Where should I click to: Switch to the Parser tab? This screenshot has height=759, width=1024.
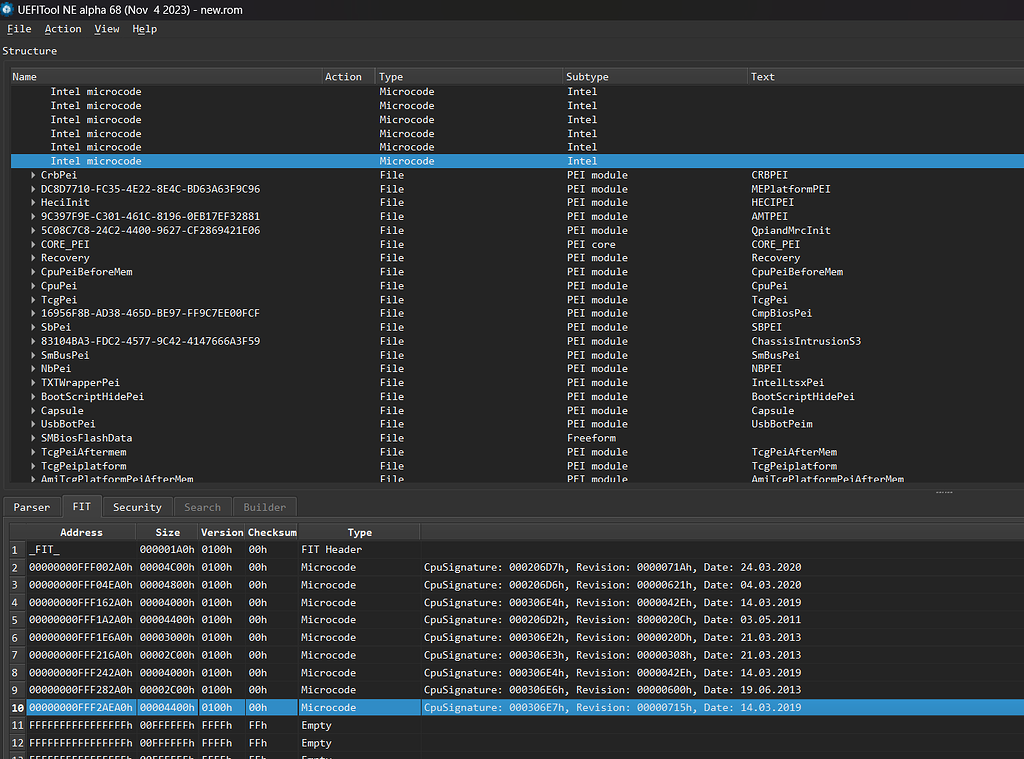coord(31,507)
